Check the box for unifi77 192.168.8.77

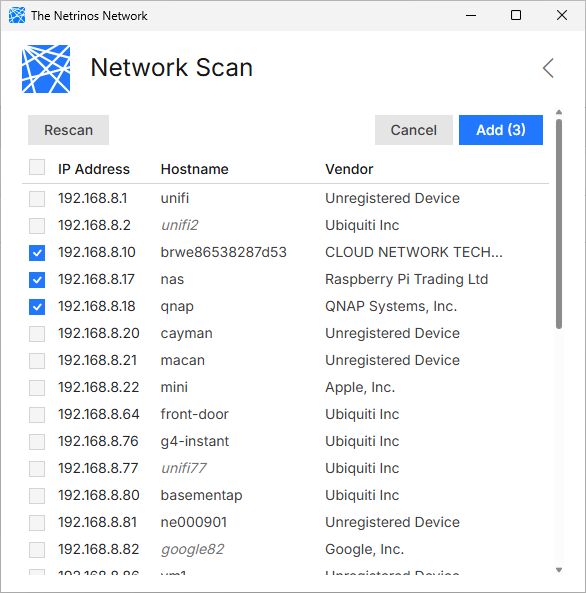pyautogui.click(x=37, y=469)
